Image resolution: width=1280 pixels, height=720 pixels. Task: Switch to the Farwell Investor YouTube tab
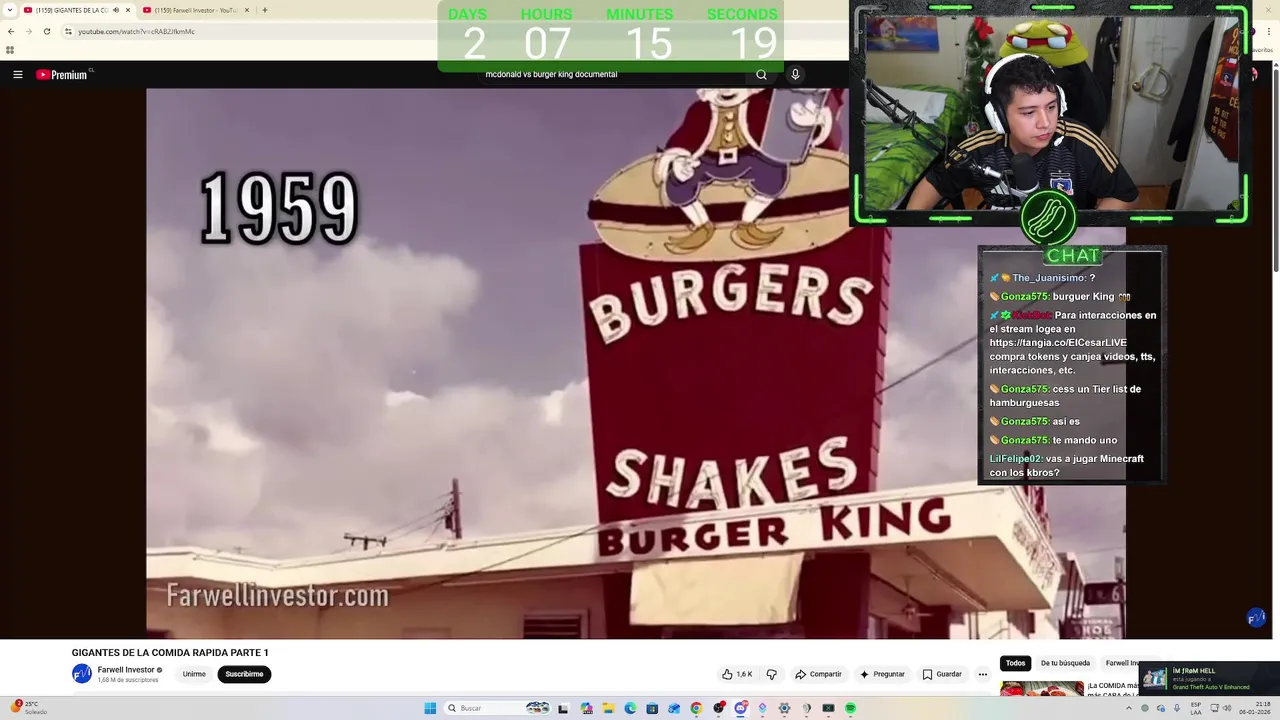[x=194, y=10]
